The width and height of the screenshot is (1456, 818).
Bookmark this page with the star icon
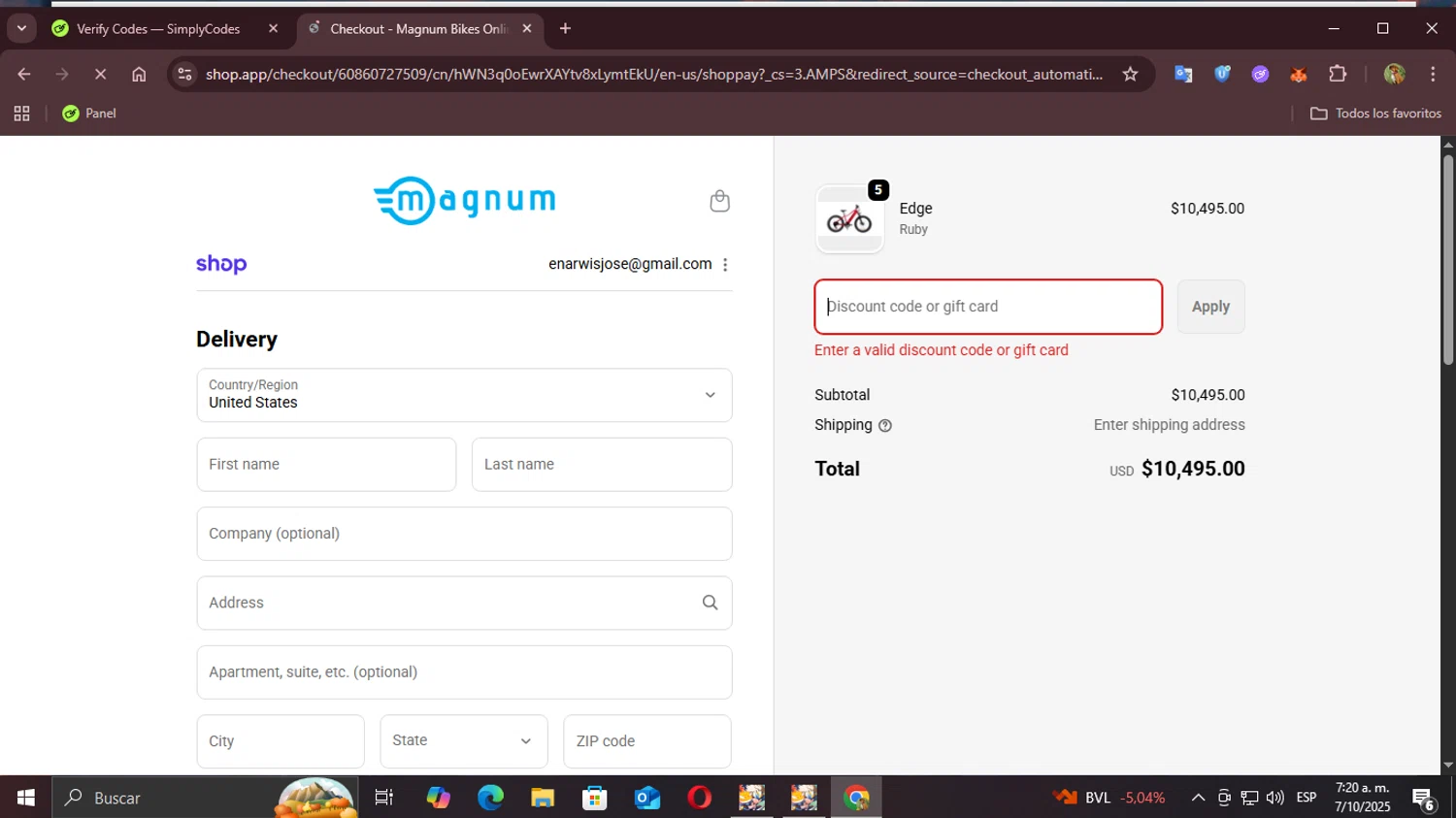pyautogui.click(x=1130, y=74)
